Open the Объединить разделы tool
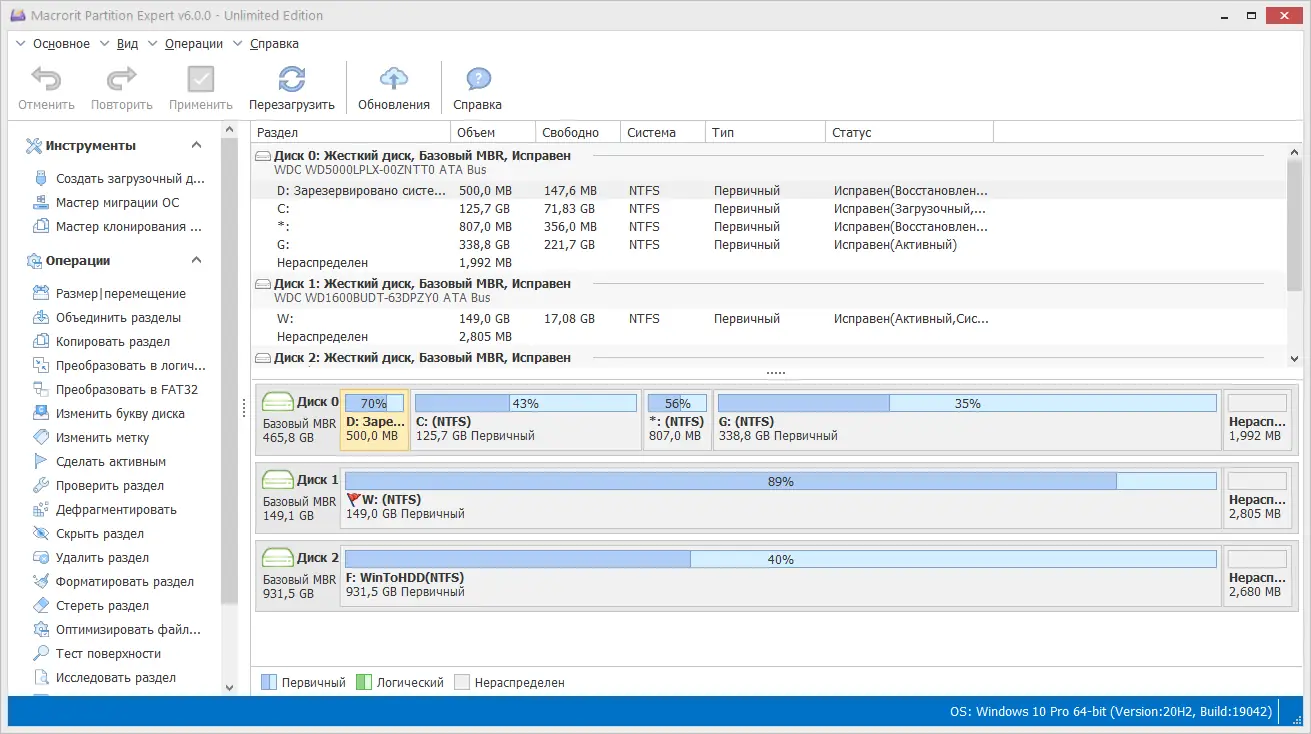1311x734 pixels. pos(115,317)
